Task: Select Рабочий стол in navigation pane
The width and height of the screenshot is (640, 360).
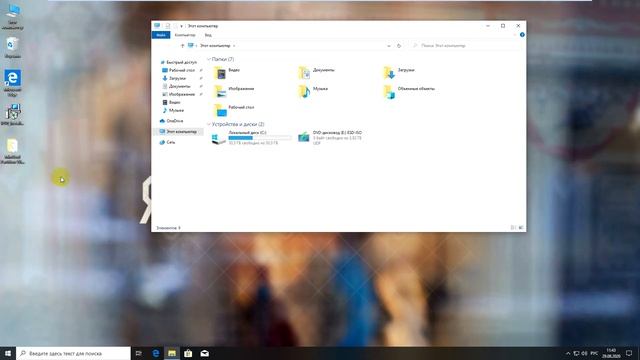Action: click(x=178, y=70)
